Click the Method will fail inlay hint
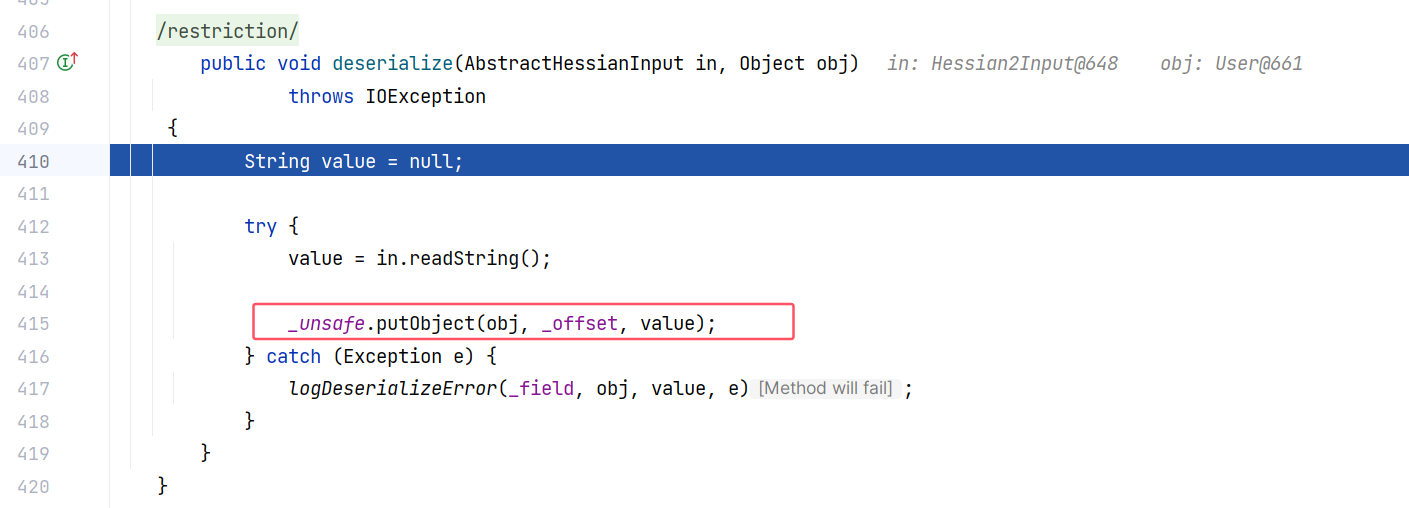Screen dimensions: 1409x508 point(826,388)
